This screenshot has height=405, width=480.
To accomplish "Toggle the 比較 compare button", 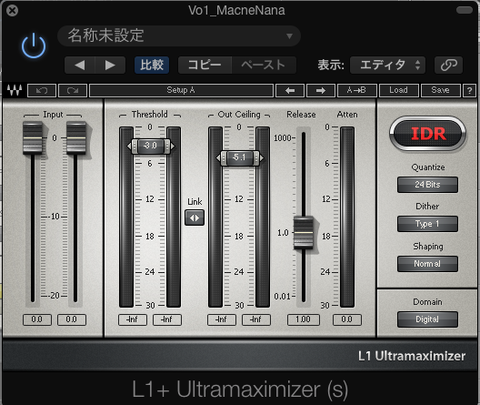I will (152, 65).
